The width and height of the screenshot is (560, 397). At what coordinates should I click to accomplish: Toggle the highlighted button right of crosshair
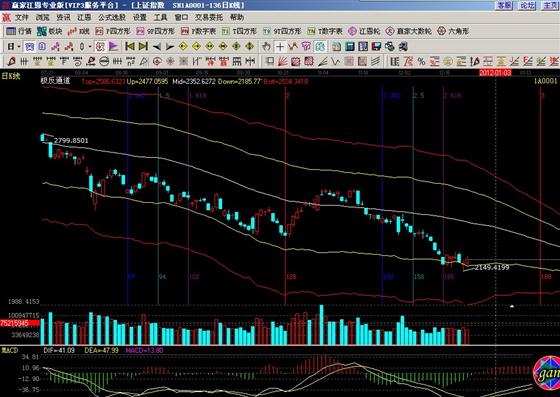click(320, 46)
